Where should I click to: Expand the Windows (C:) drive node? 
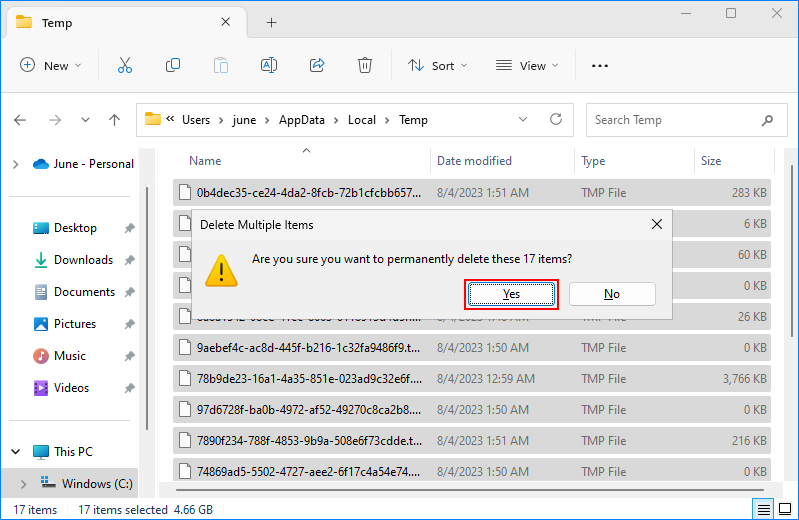pos(23,484)
